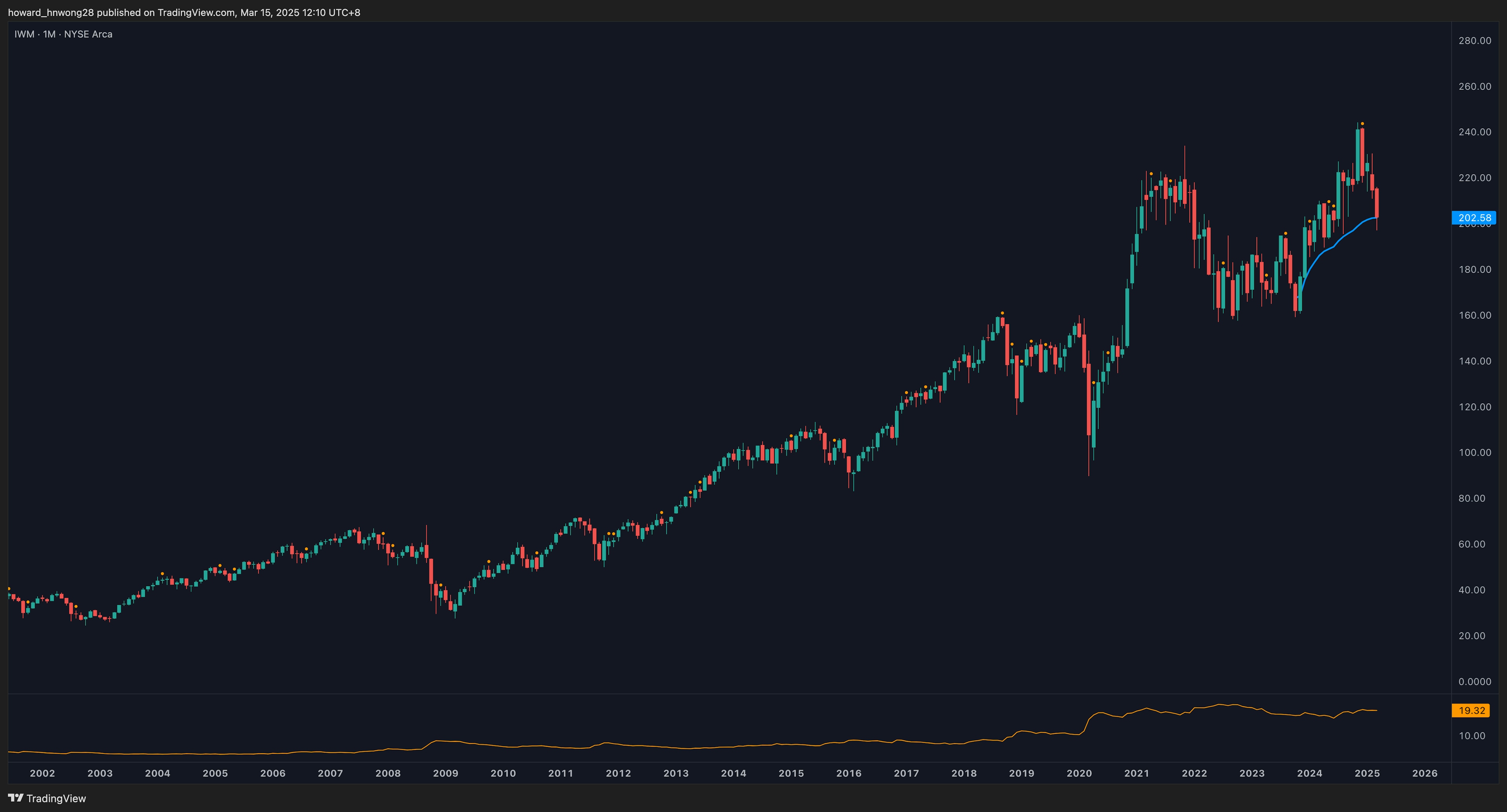Viewport: 1507px width, 812px height.
Task: Click the most recent red monthly candle
Action: coord(1377,202)
